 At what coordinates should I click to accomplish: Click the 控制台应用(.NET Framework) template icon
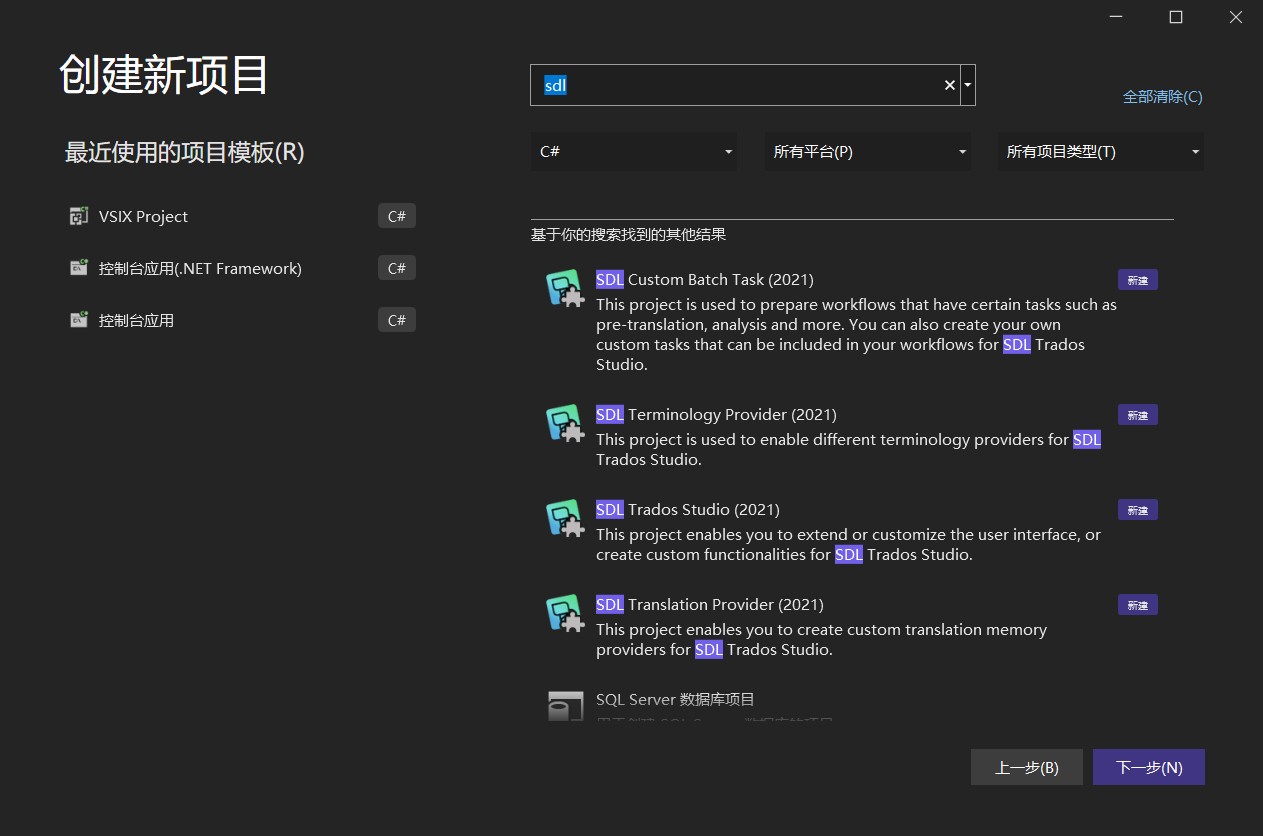(x=78, y=268)
